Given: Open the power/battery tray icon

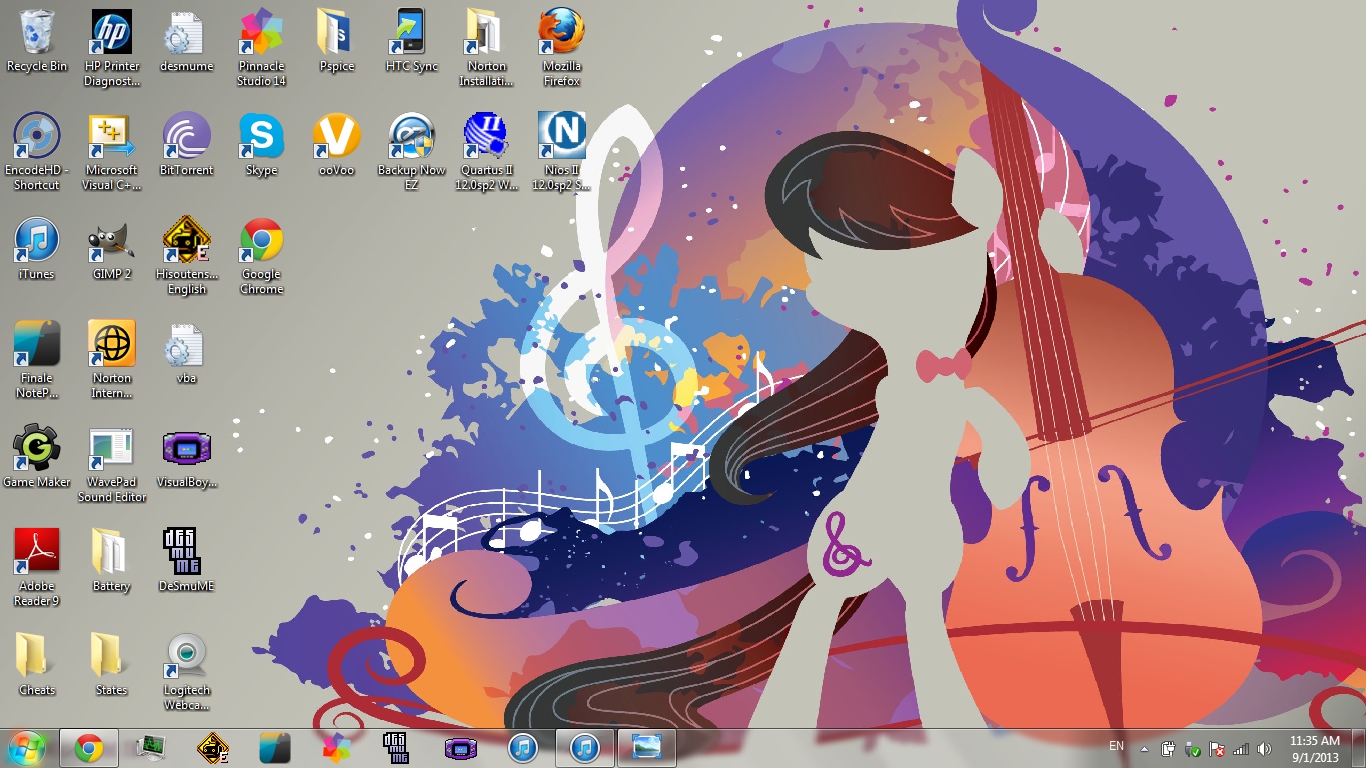Looking at the screenshot, I should click(x=1168, y=748).
